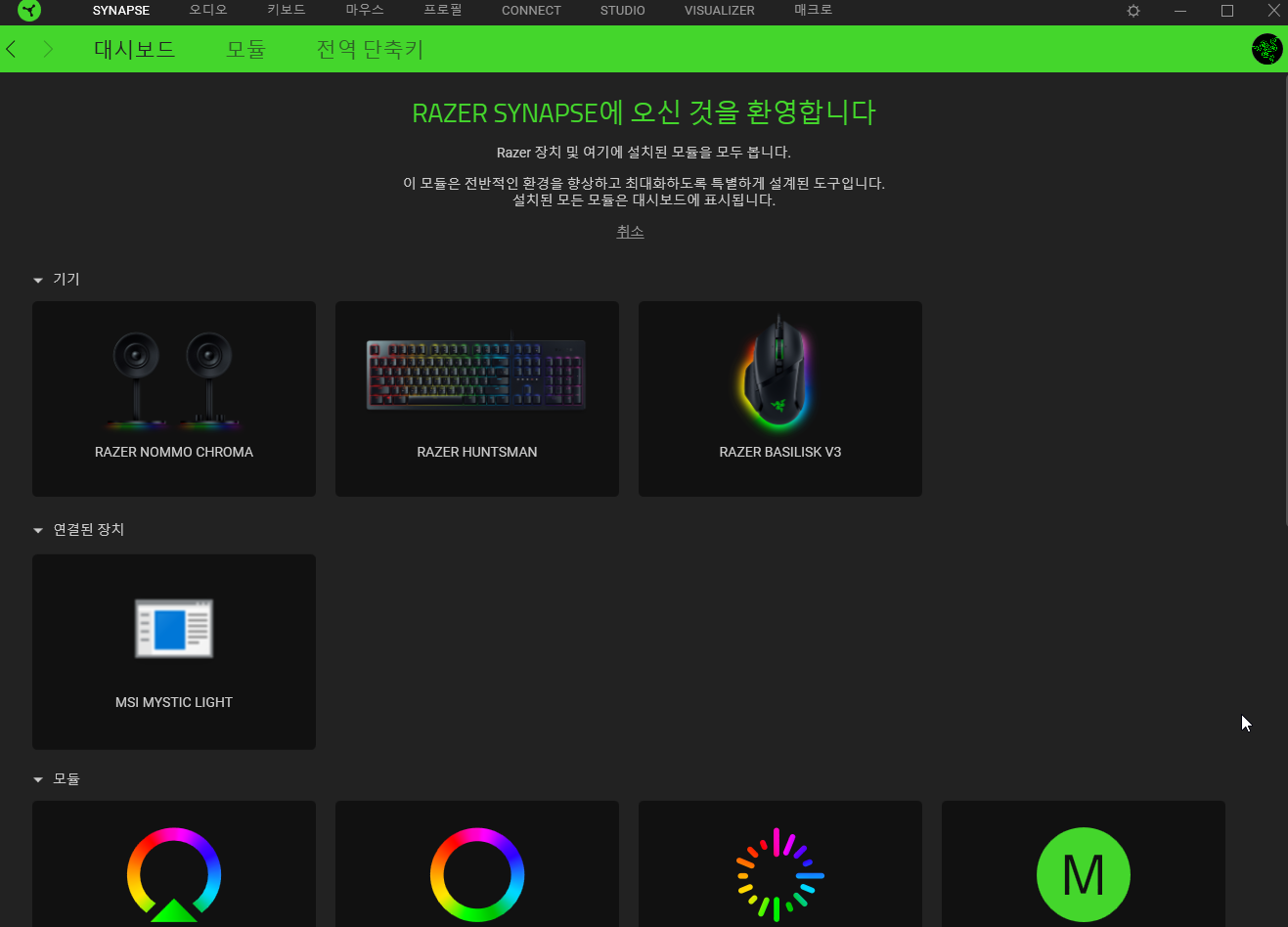Open the Chroma Connect module with the green triangle
1288x927 pixels.
tap(174, 864)
